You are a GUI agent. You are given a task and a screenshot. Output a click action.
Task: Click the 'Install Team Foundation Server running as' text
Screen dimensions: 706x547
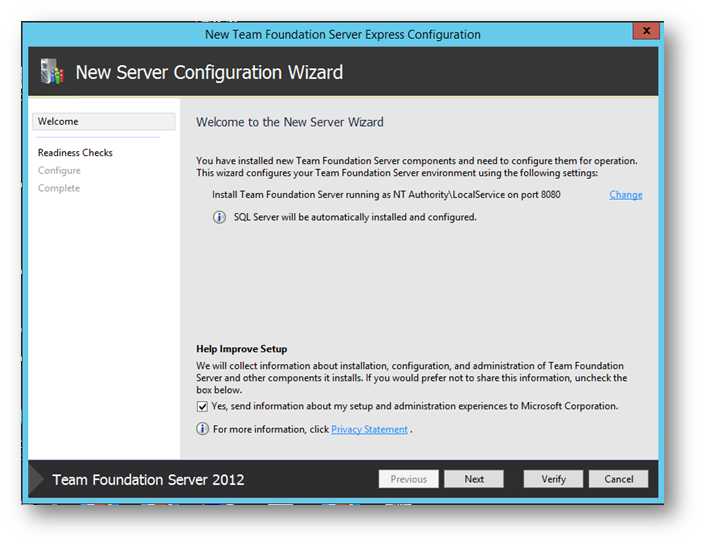(x=386, y=194)
